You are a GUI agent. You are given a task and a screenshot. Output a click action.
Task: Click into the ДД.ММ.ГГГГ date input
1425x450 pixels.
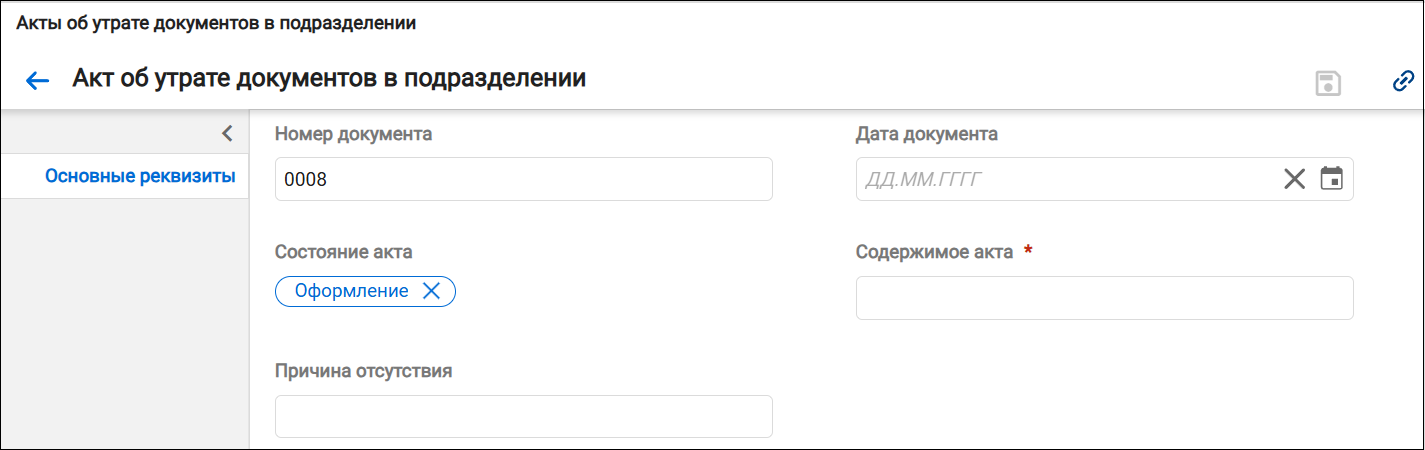1066,179
